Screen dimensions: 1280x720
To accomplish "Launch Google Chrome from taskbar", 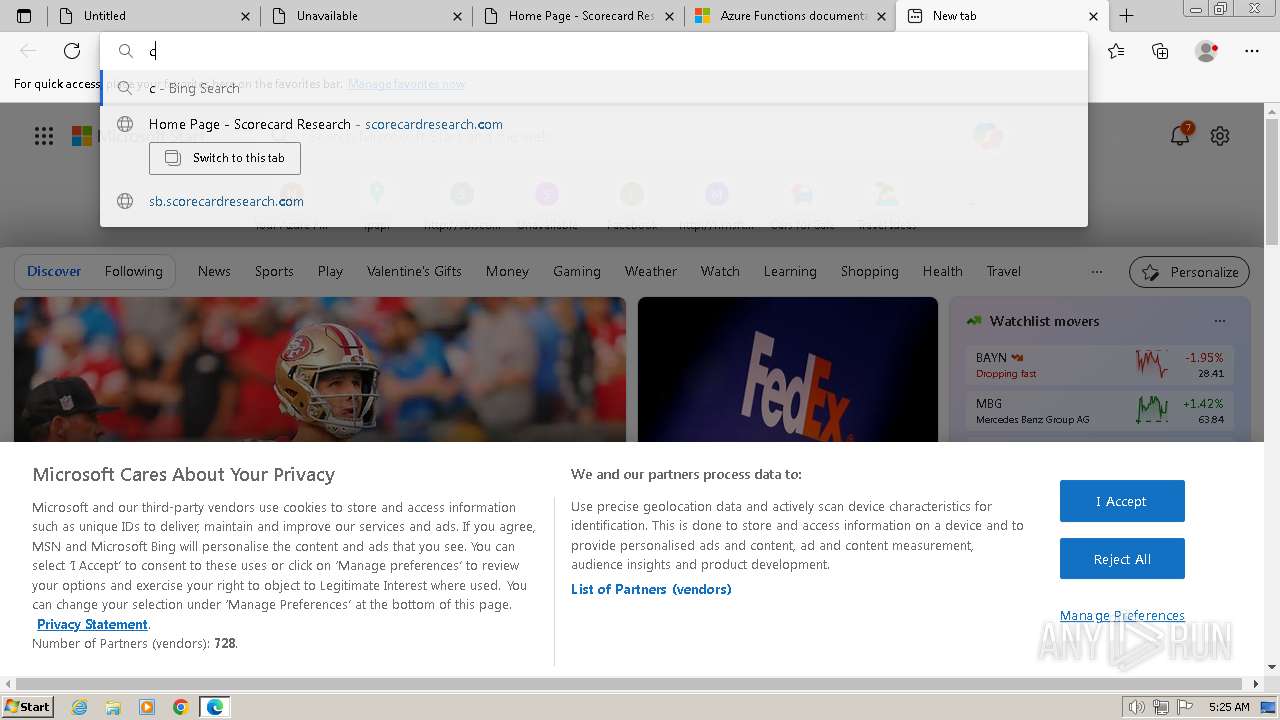I will (181, 707).
